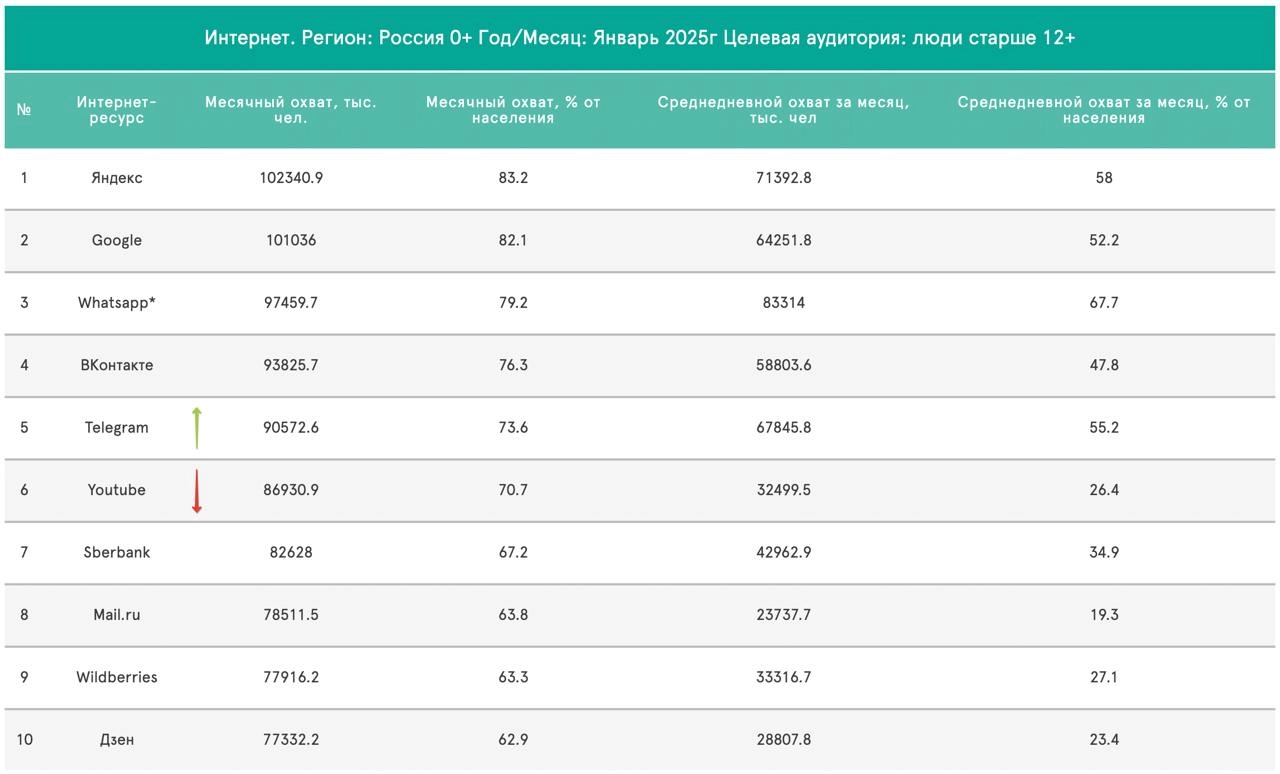The width and height of the screenshot is (1280, 774).
Task: Click the daily percent 47.8 for ВКонтакте
Action: point(1104,365)
